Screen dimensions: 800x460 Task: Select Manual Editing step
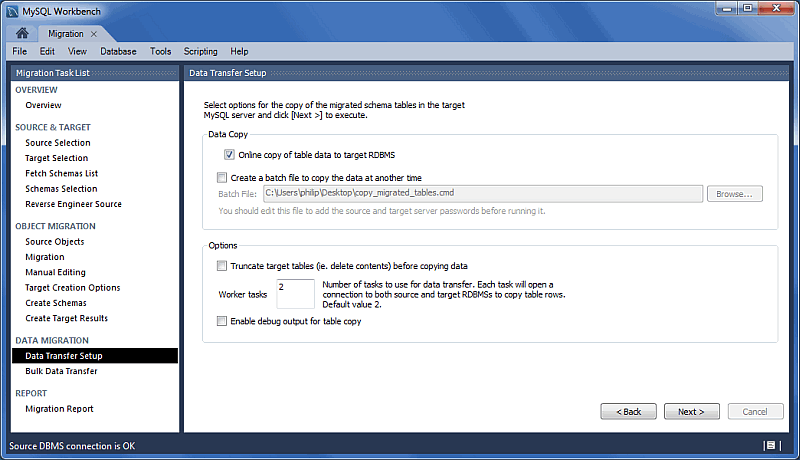(56, 272)
